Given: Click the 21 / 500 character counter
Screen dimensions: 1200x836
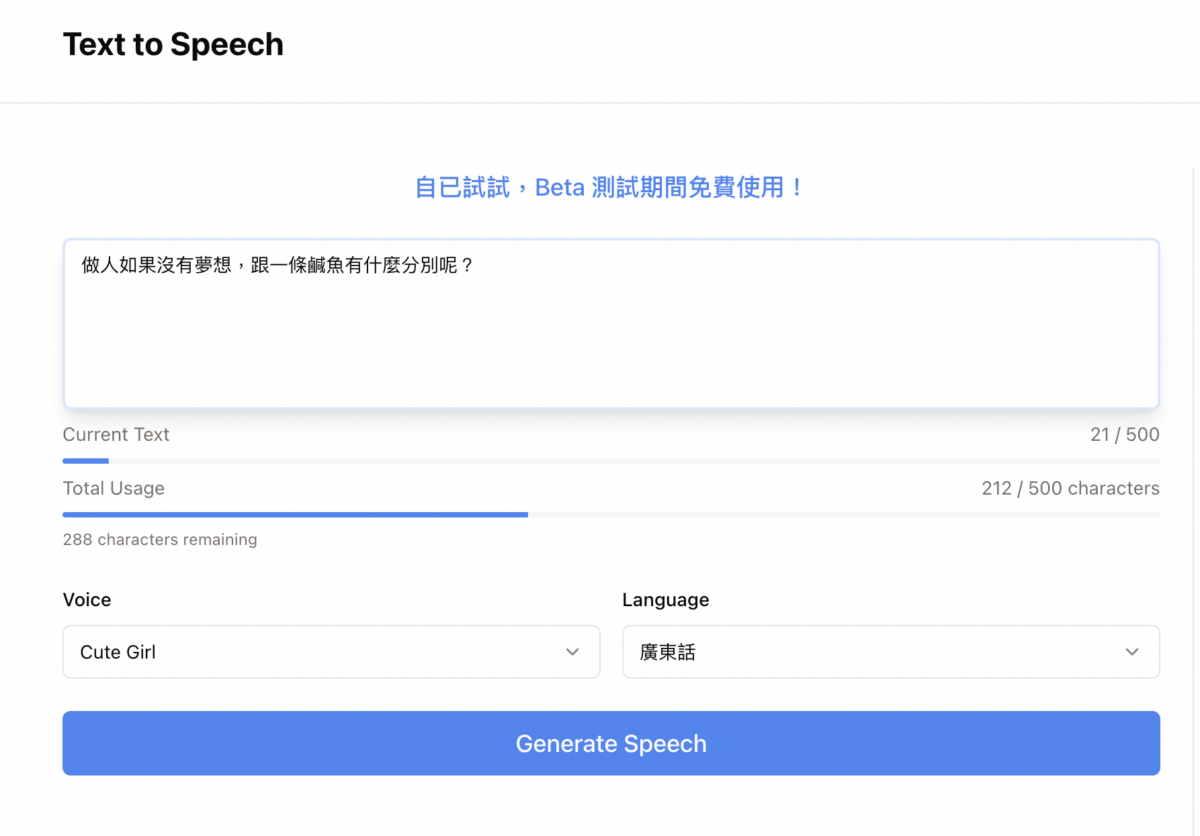Looking at the screenshot, I should click(x=1124, y=435).
